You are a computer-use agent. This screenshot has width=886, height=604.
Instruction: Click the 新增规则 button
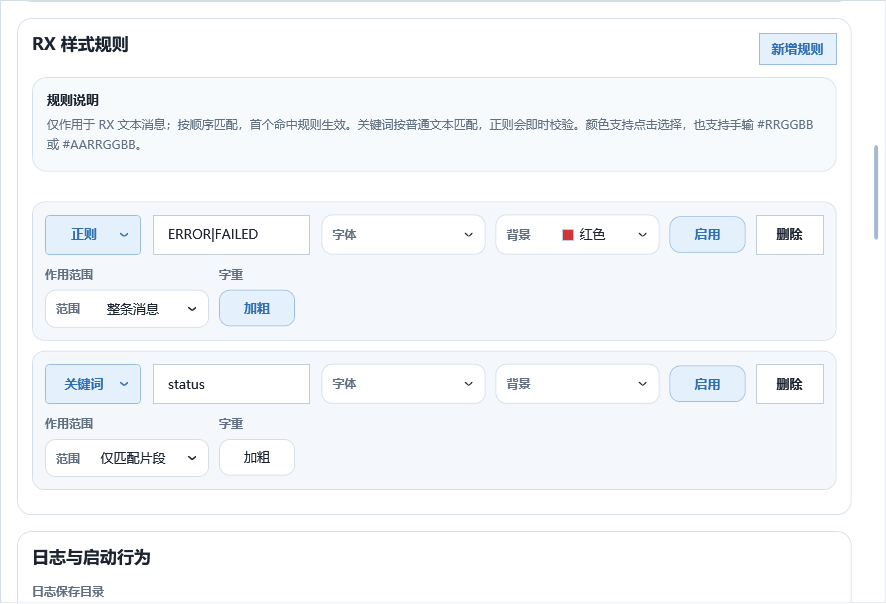tap(797, 49)
